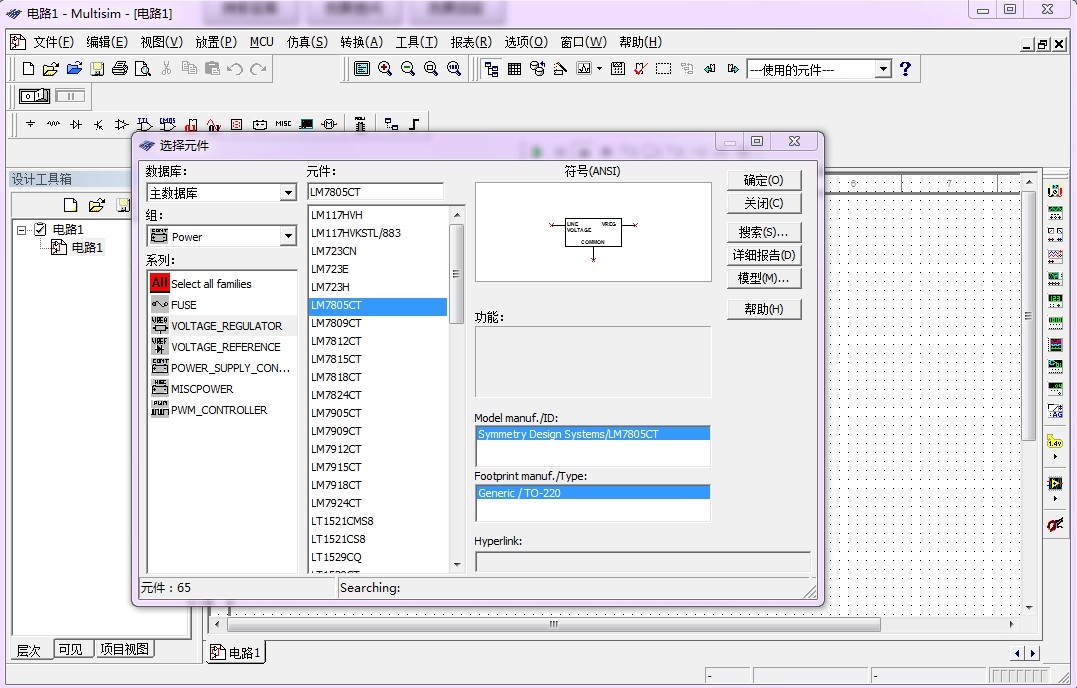Toggle the simulation pause button
1077x688 pixels.
click(x=70, y=96)
